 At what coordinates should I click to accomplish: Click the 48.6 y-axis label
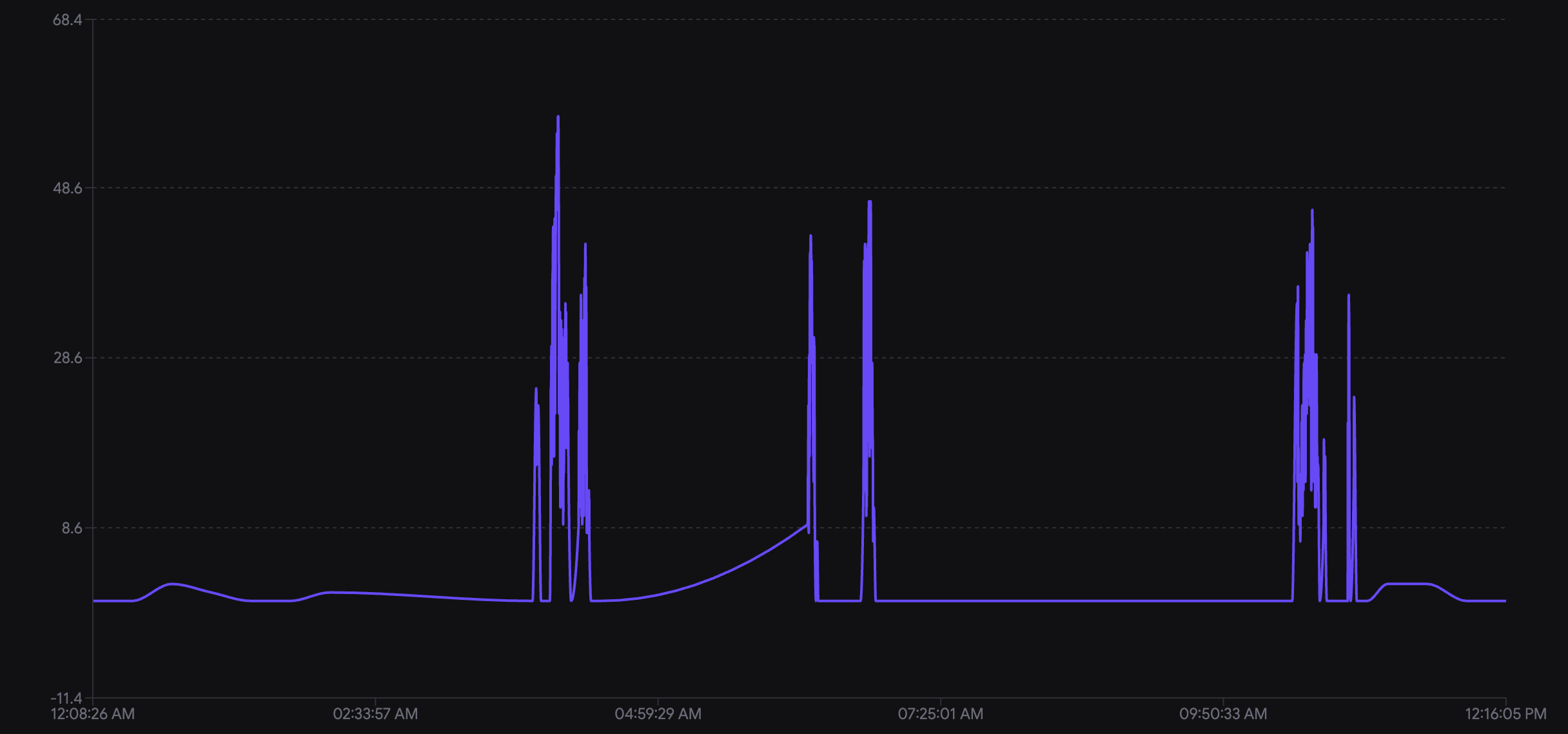(x=67, y=188)
